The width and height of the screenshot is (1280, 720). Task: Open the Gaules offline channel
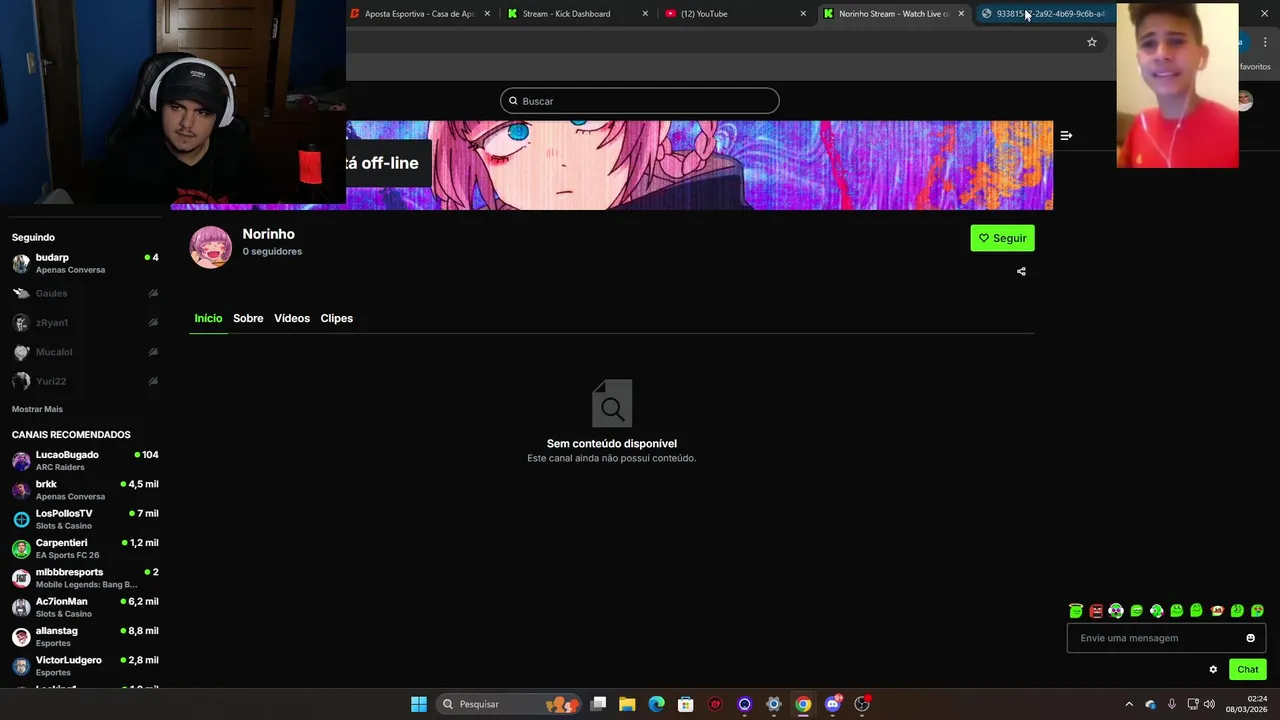point(85,293)
